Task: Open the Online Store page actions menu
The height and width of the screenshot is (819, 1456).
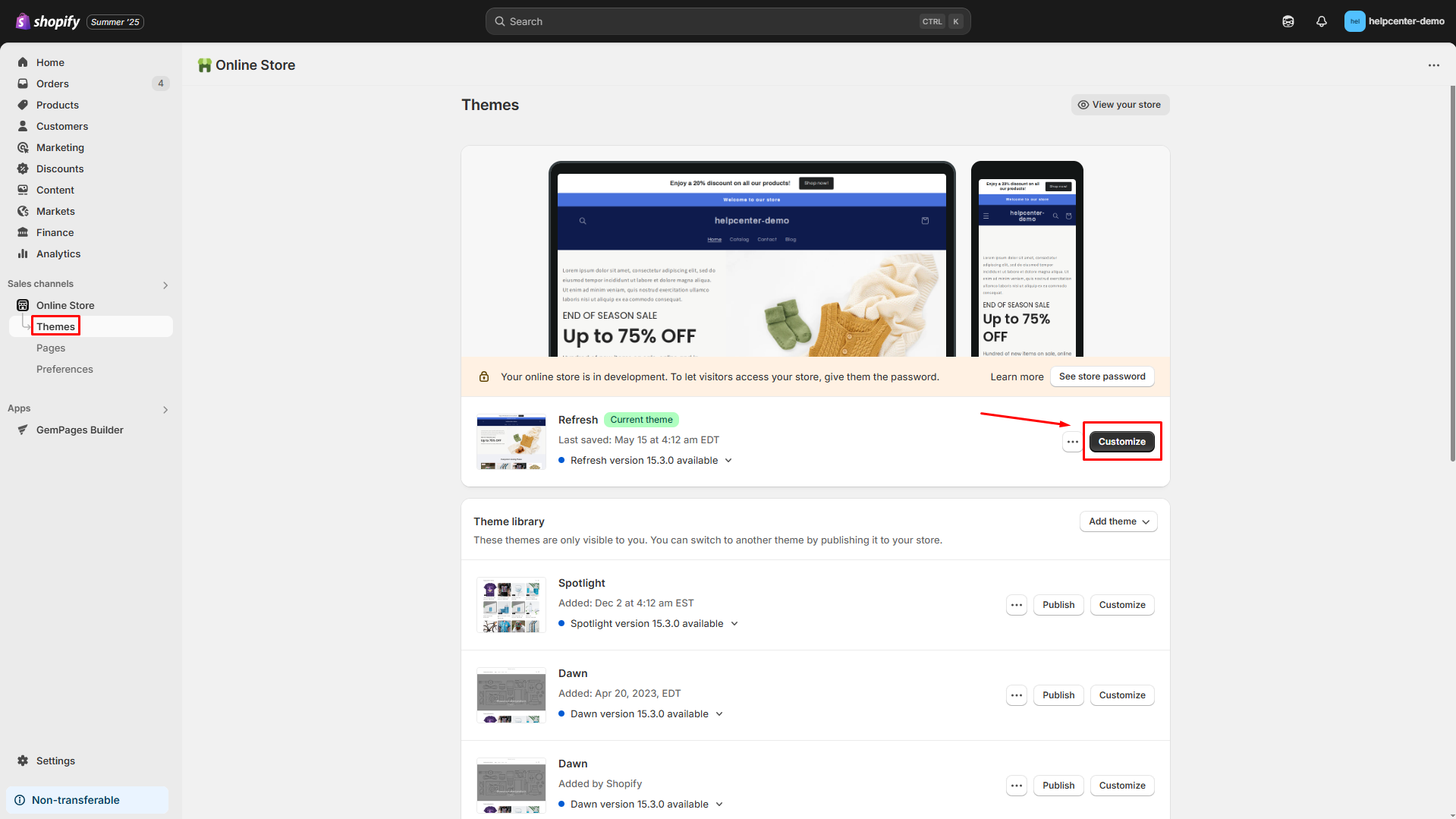Action: [x=1433, y=65]
